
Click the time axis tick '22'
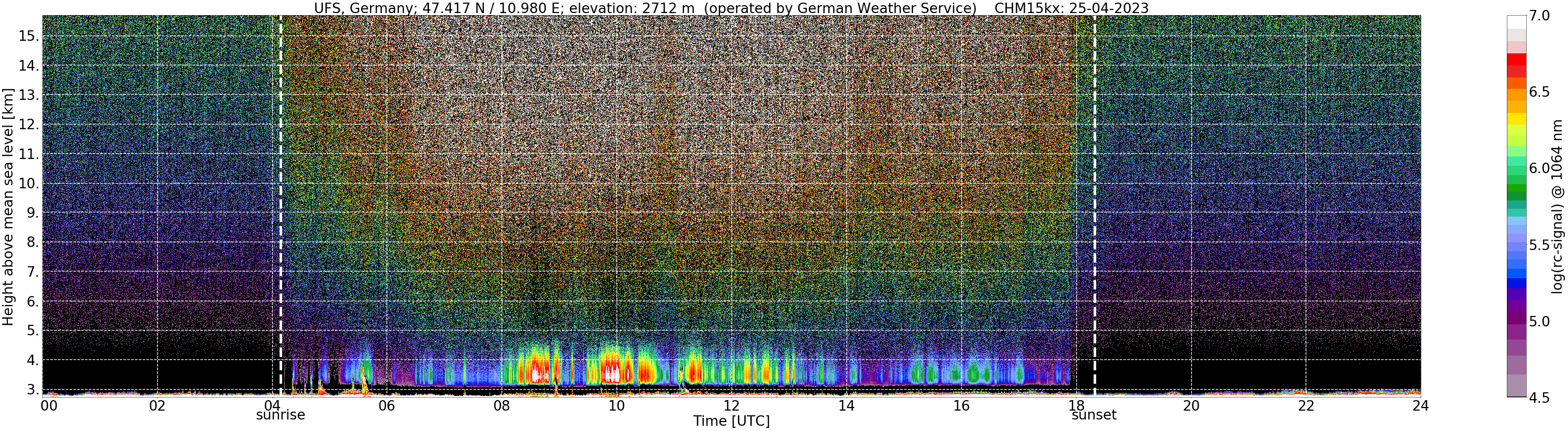(1306, 405)
